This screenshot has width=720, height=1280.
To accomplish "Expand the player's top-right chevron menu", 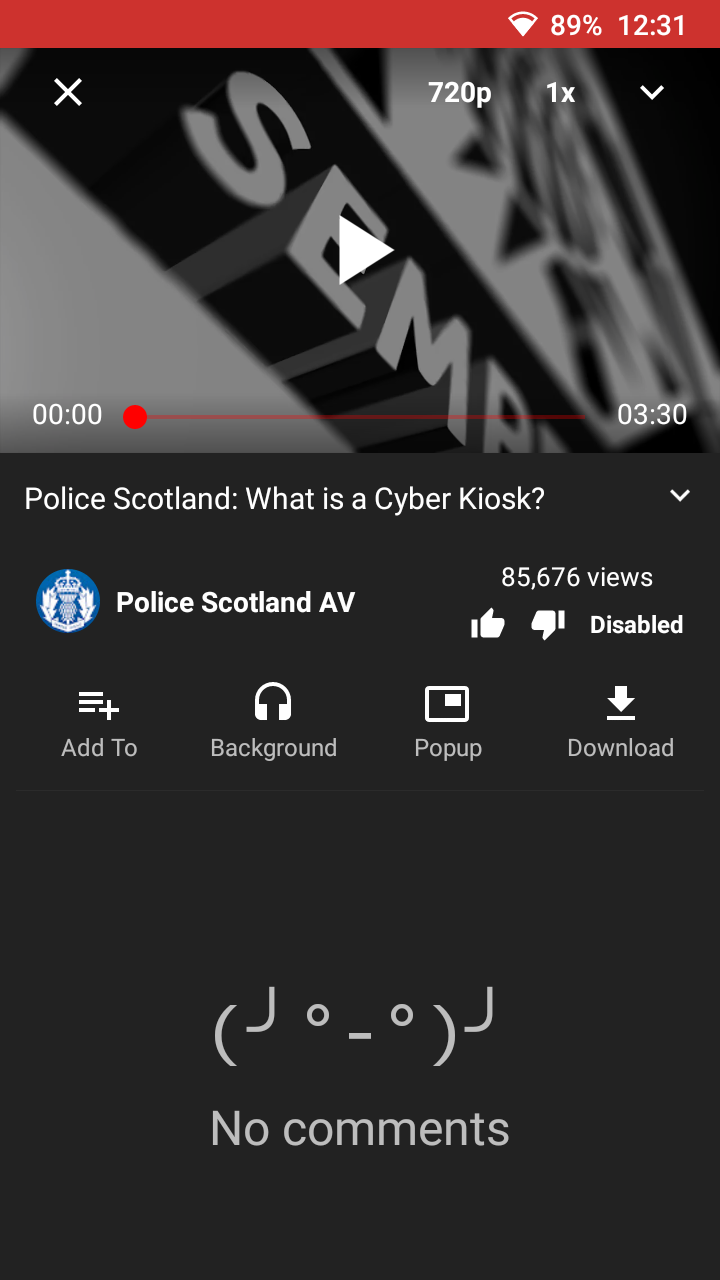I will [x=652, y=93].
